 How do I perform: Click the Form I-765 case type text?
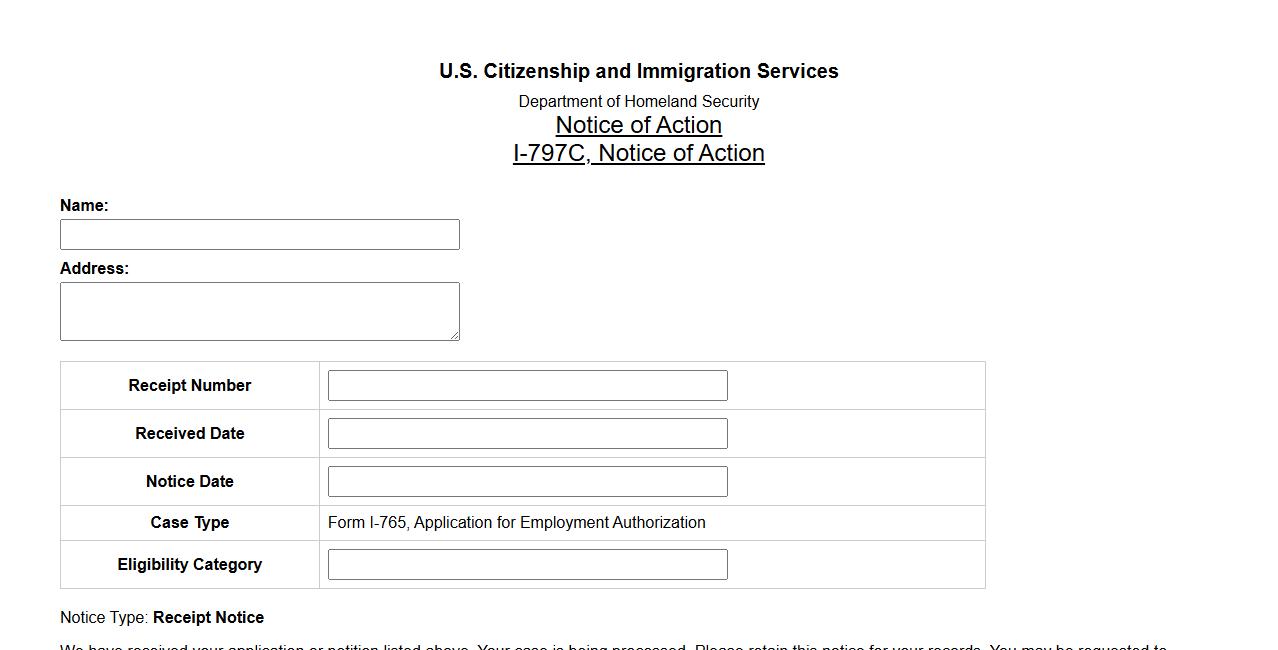coord(516,523)
